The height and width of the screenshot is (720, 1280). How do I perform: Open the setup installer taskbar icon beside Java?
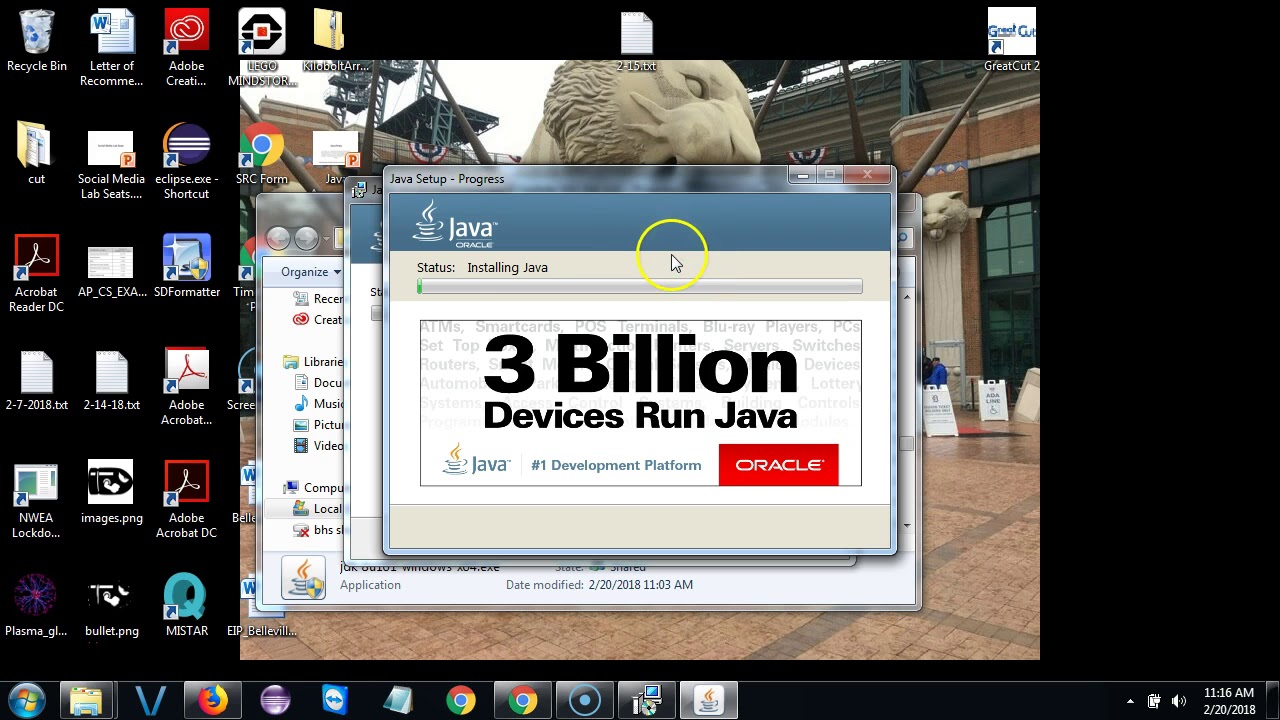tap(647, 700)
